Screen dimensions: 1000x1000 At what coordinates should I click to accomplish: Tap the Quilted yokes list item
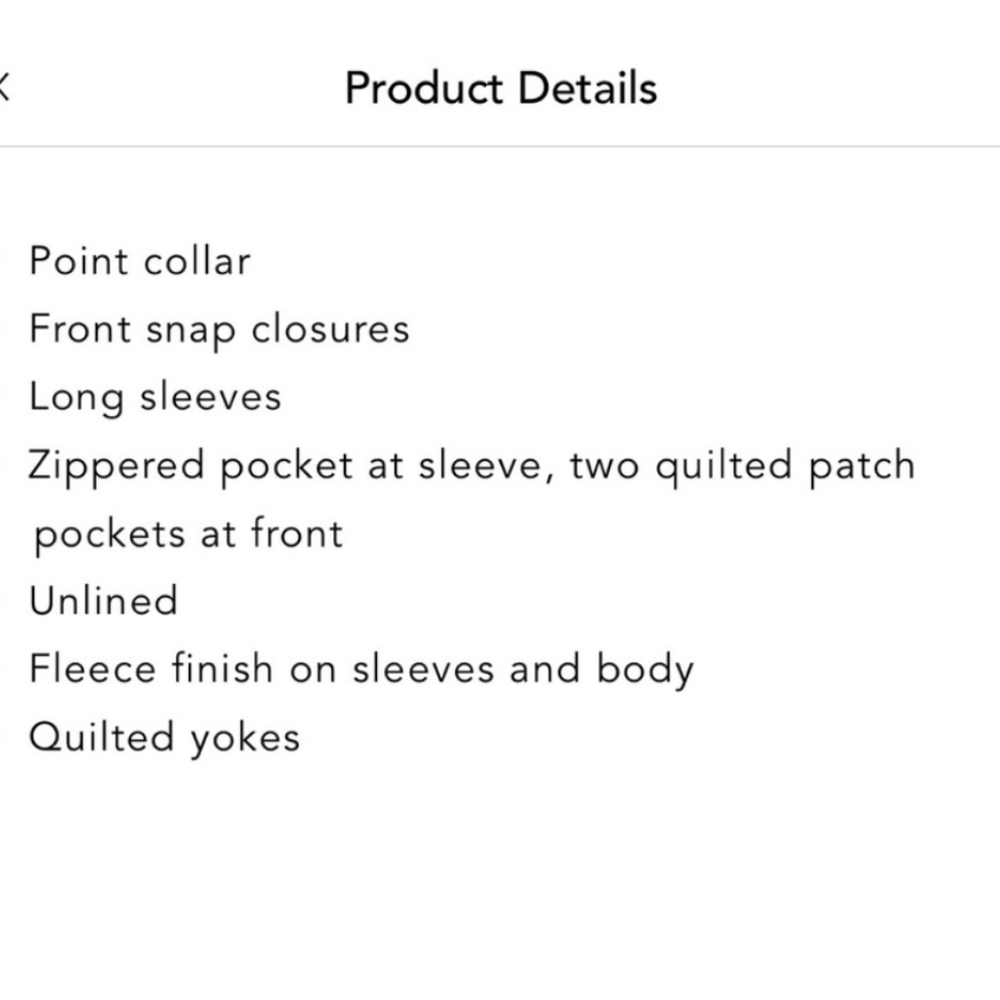coord(164,738)
